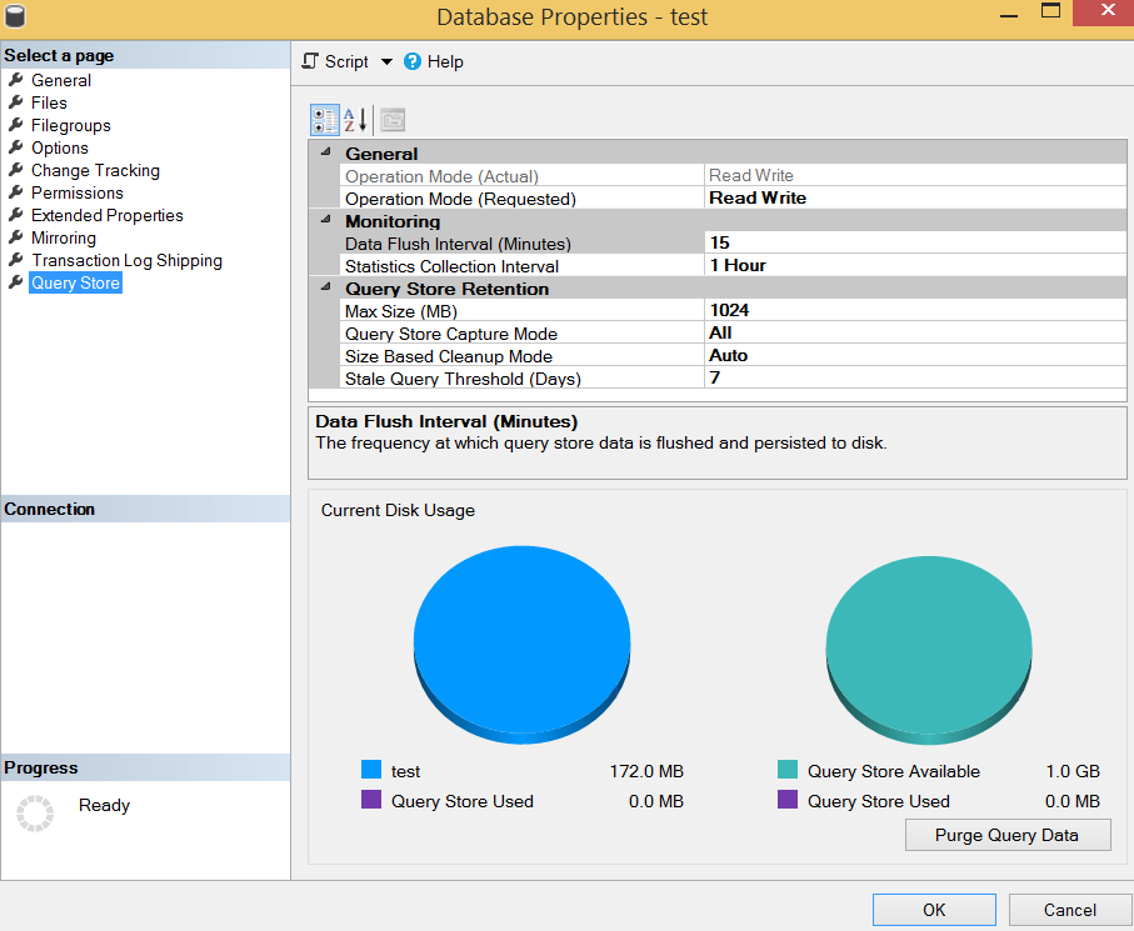Screen dimensions: 1134x931
Task: Open Extended Properties page
Action: [x=107, y=215]
